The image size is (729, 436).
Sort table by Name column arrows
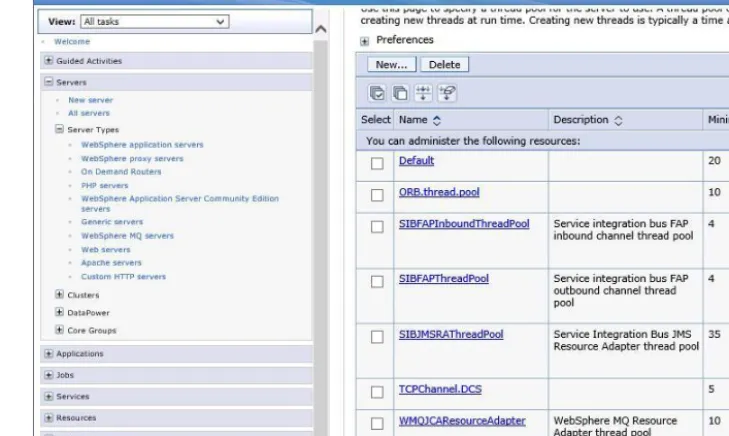tap(437, 120)
